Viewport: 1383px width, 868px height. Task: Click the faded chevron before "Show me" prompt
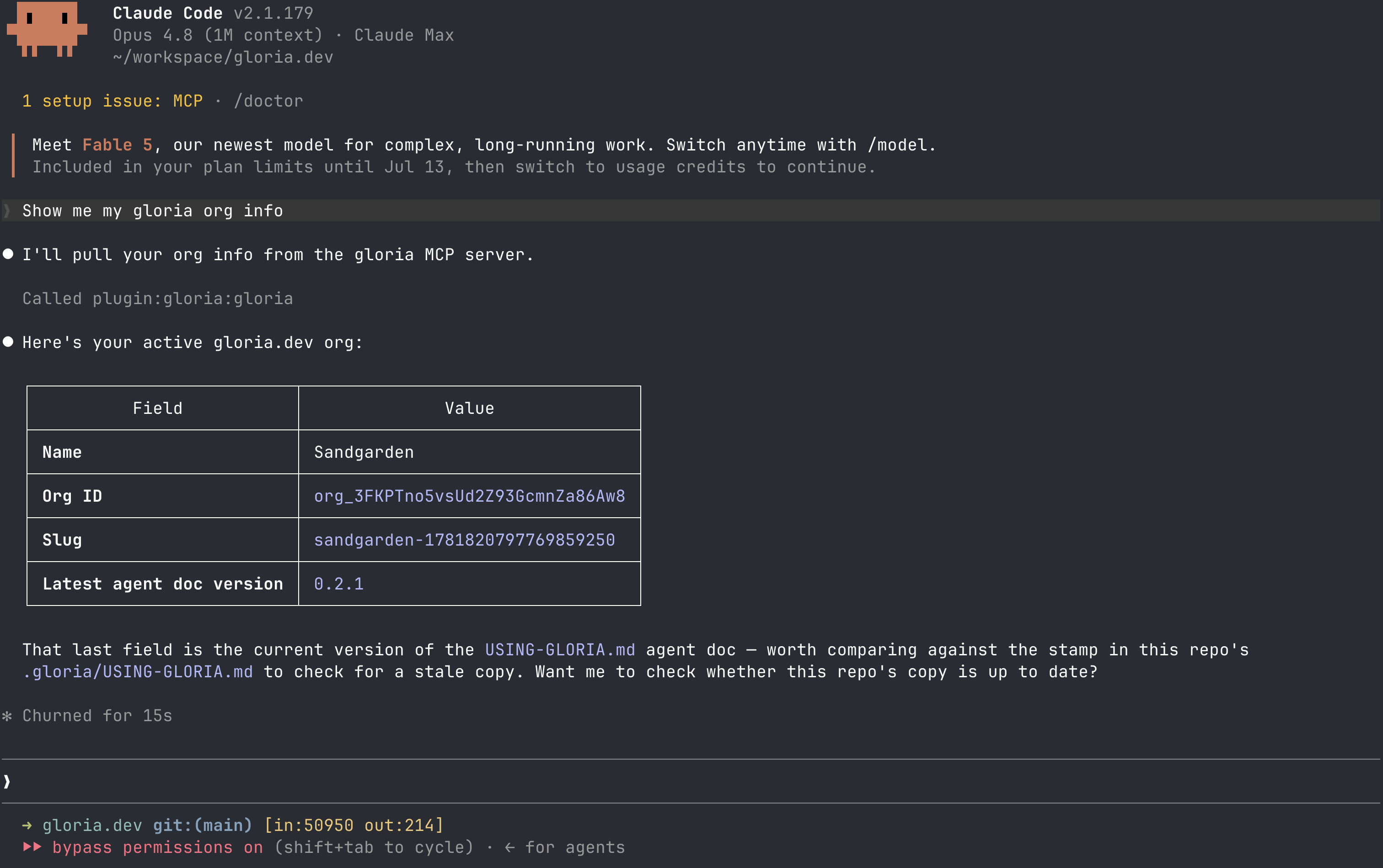(x=7, y=211)
